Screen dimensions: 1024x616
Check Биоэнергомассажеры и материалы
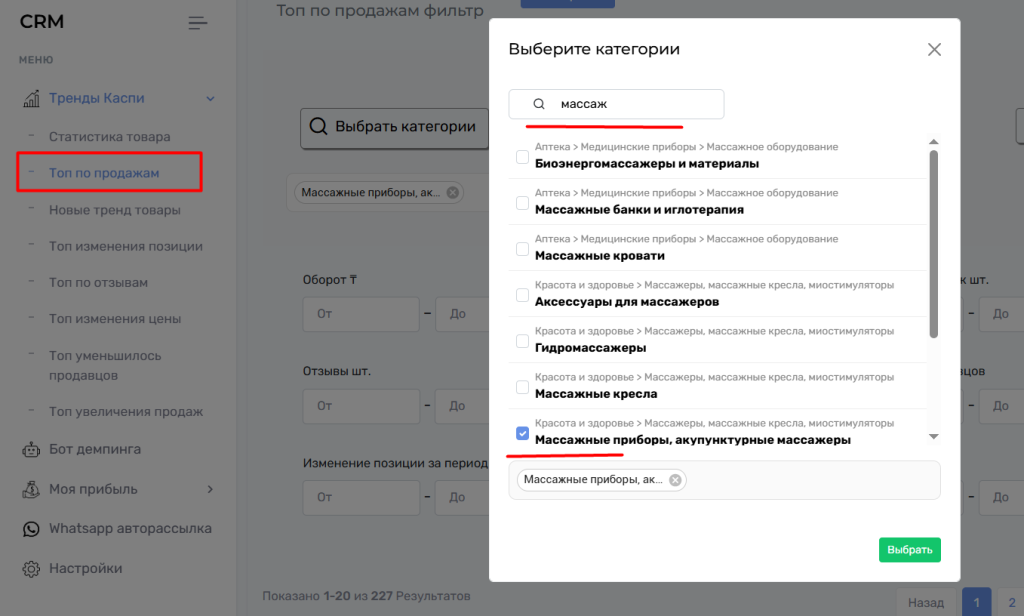pos(522,157)
